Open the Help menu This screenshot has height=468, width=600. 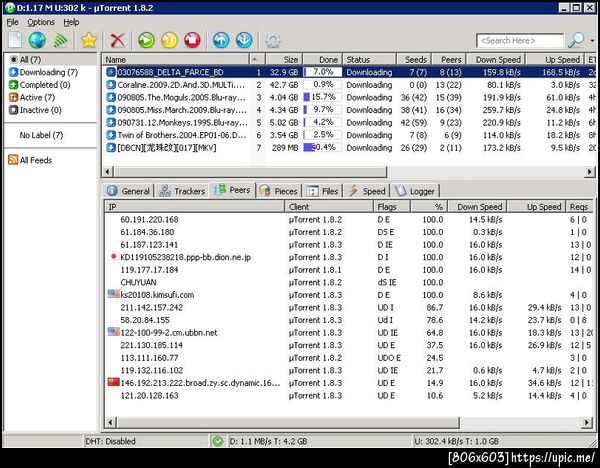(71, 22)
